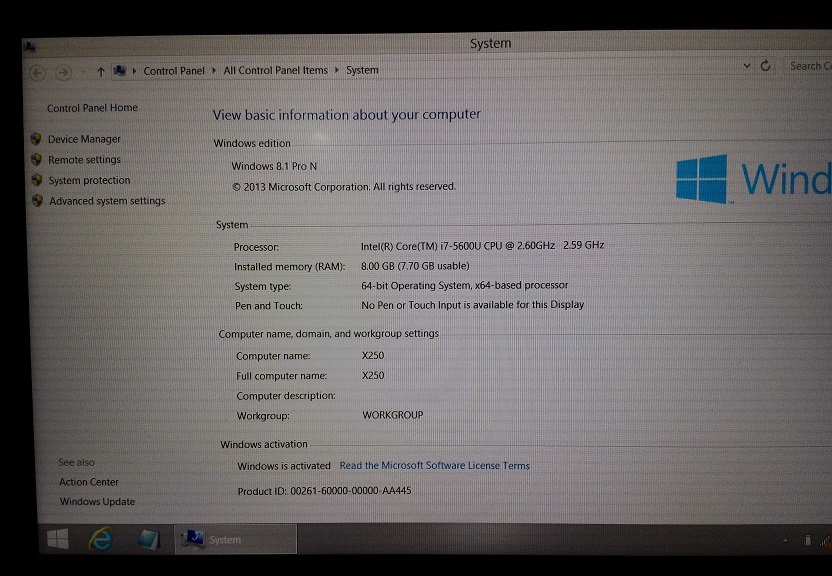Expand the chevron after Control Panel breadcrumb

pyautogui.click(x=214, y=71)
